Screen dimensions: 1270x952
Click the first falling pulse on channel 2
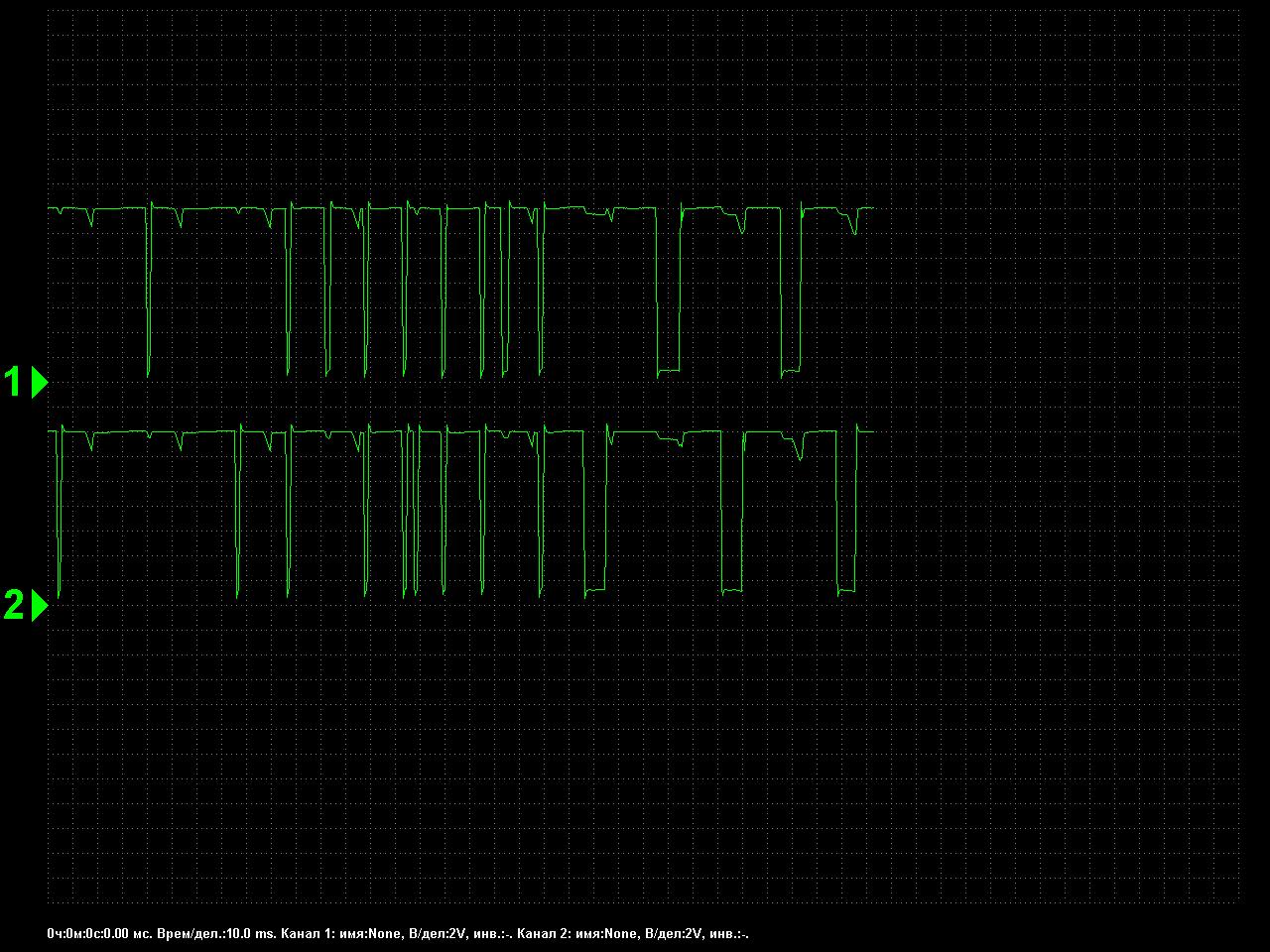60,516
